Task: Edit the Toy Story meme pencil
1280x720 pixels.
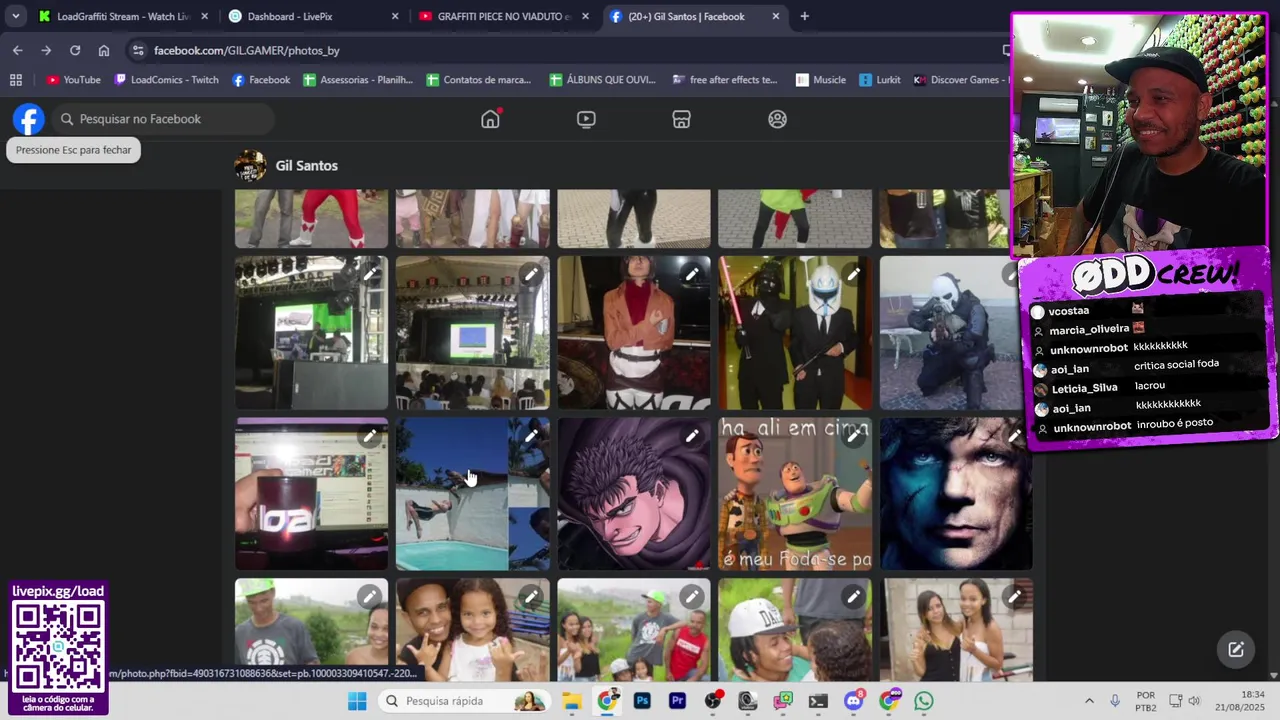Action: [853, 435]
